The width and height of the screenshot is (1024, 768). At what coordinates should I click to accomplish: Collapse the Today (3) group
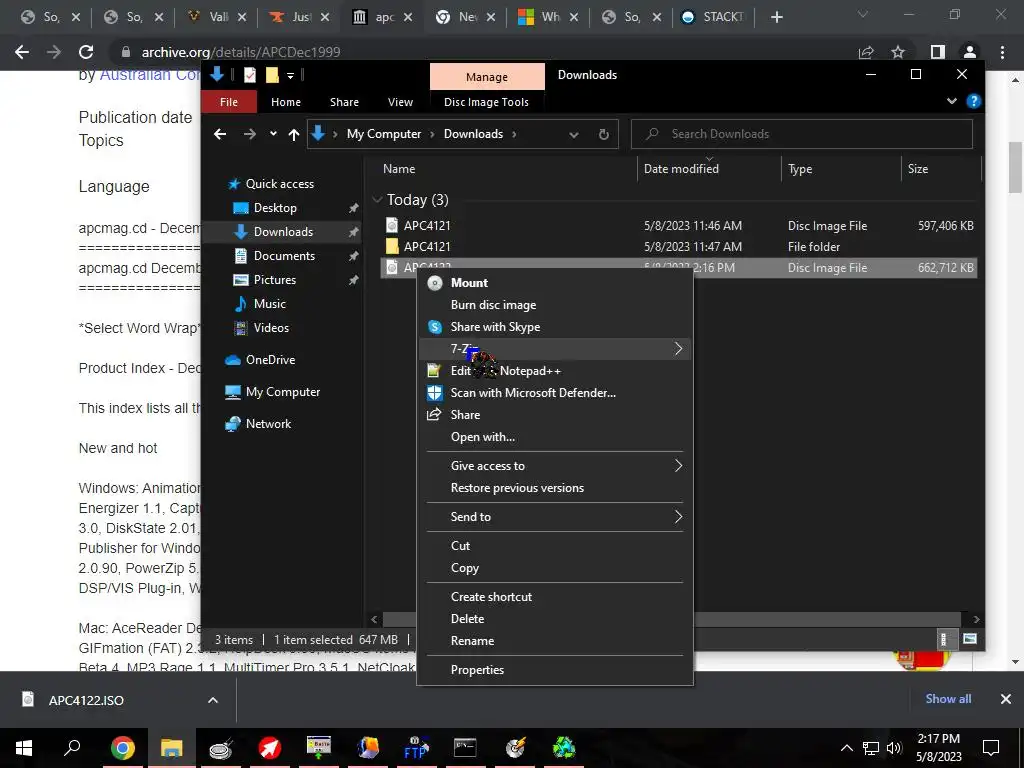coord(377,200)
